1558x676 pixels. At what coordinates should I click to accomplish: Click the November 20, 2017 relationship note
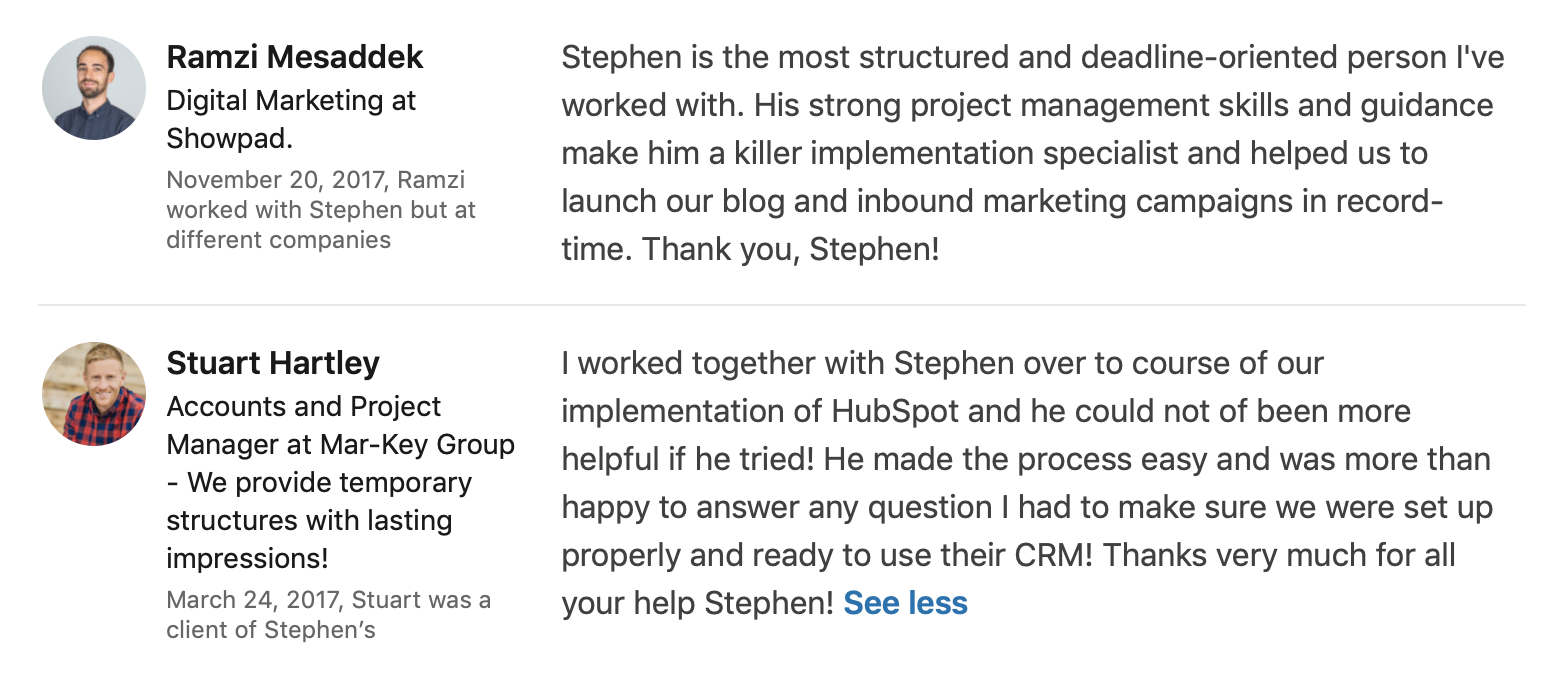point(321,210)
